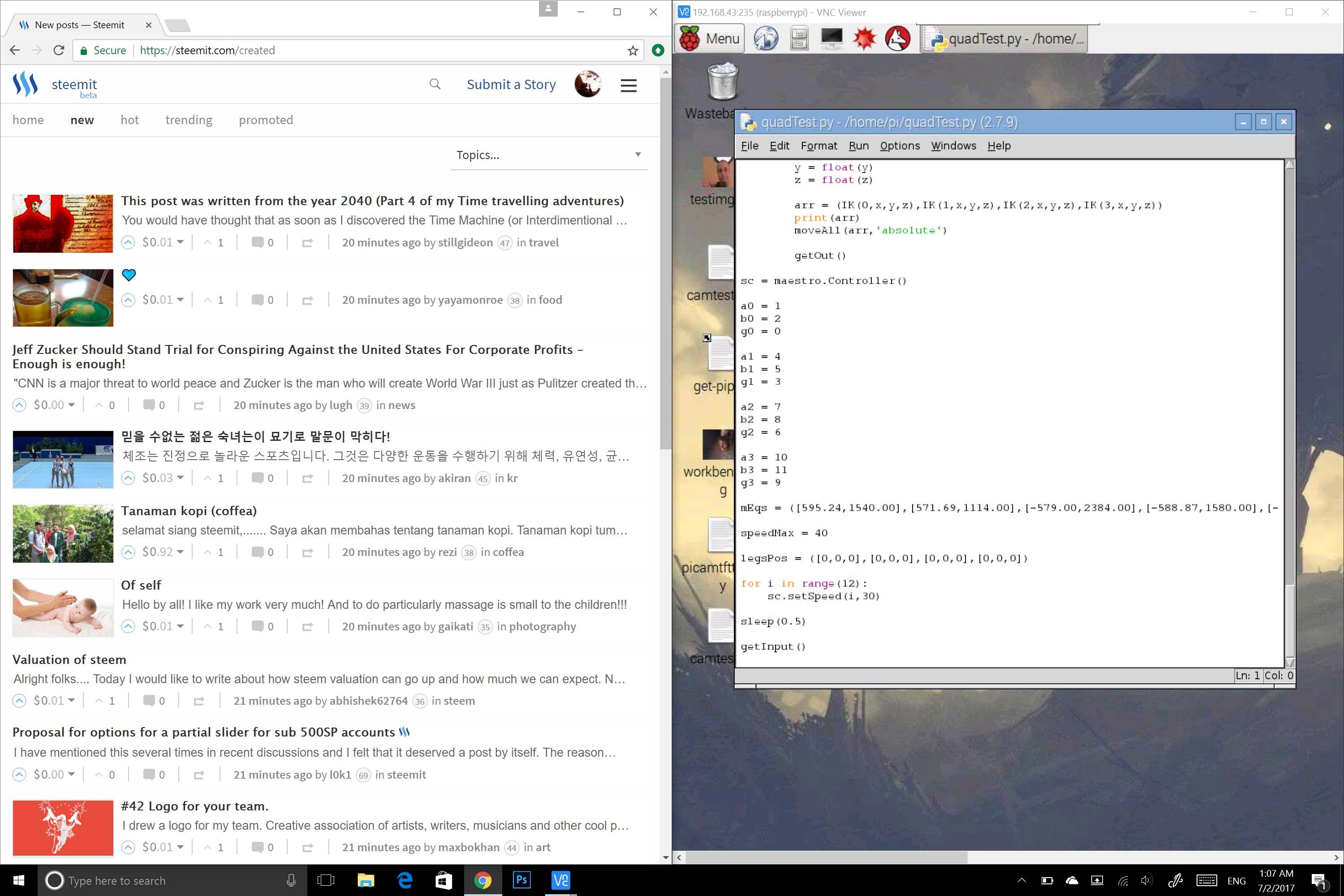
Task: Open the Run menu in IDLE
Action: (x=858, y=146)
